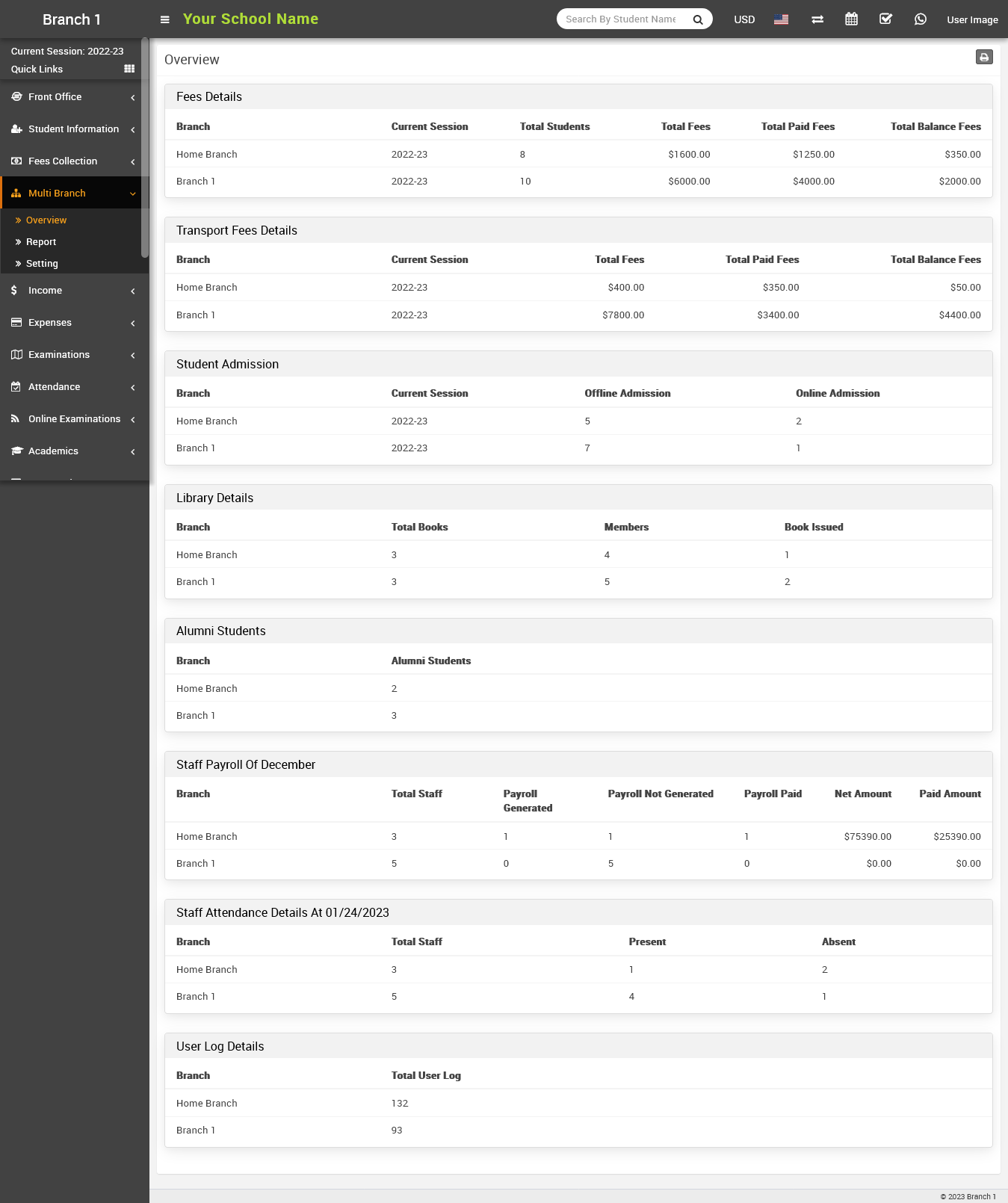Image resolution: width=1008 pixels, height=1203 pixels.
Task: Click the Search By Student Name field
Action: click(x=620, y=19)
